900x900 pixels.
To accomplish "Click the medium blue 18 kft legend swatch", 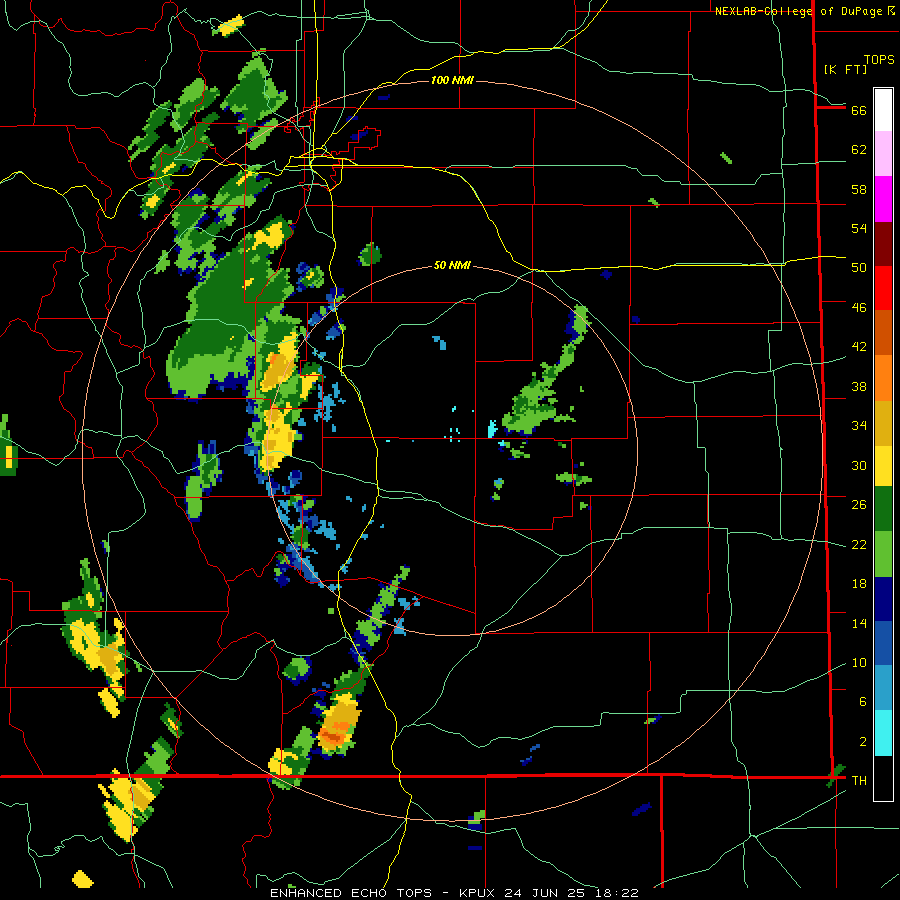I will click(x=883, y=643).
